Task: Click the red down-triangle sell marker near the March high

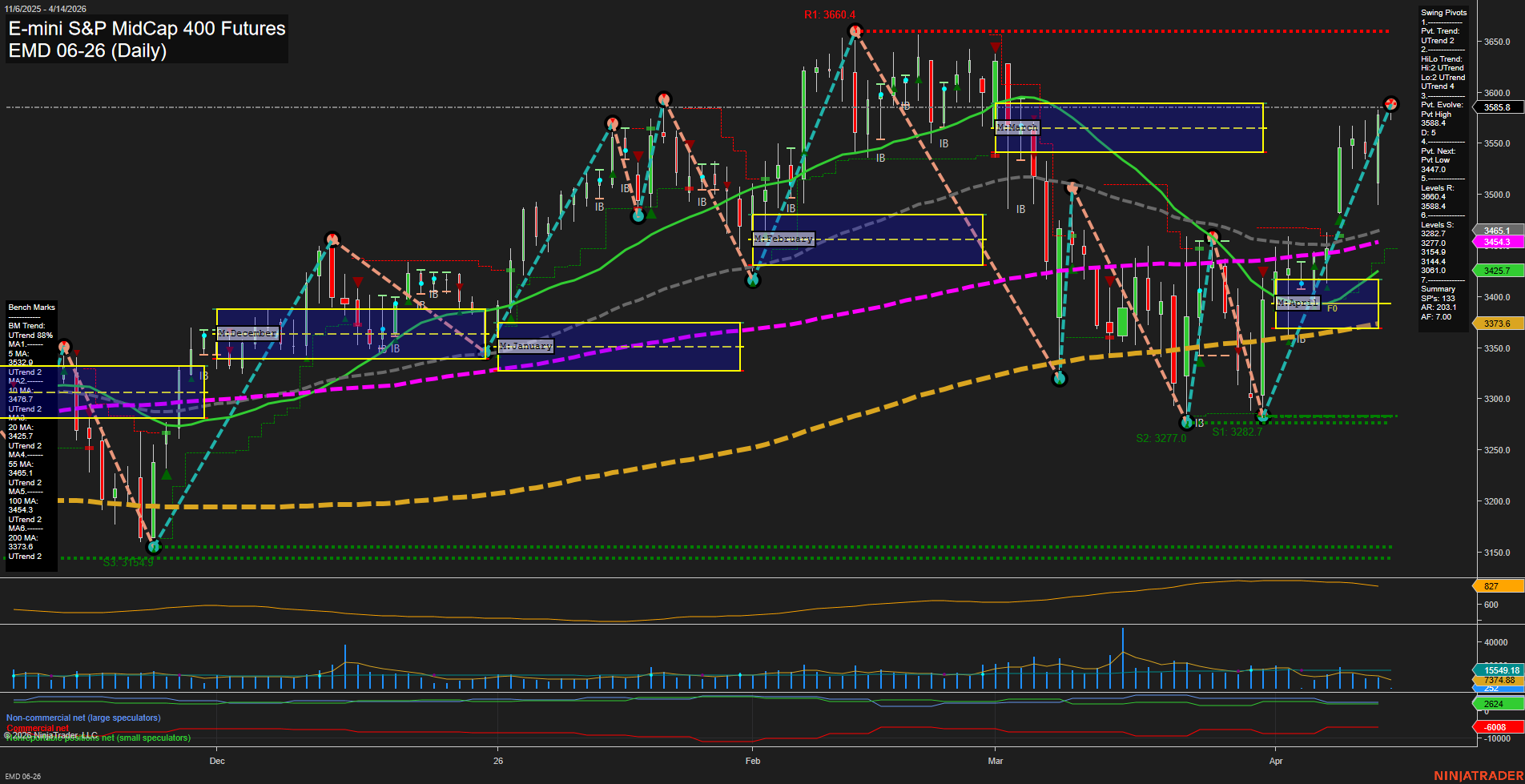Action: [995, 47]
